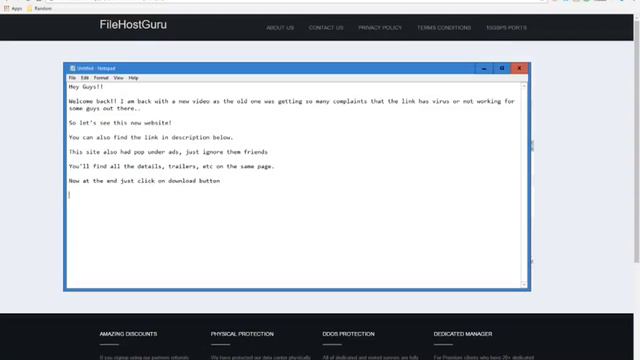Open the About Us page link
This screenshot has width=640, height=360.
coord(280,28)
